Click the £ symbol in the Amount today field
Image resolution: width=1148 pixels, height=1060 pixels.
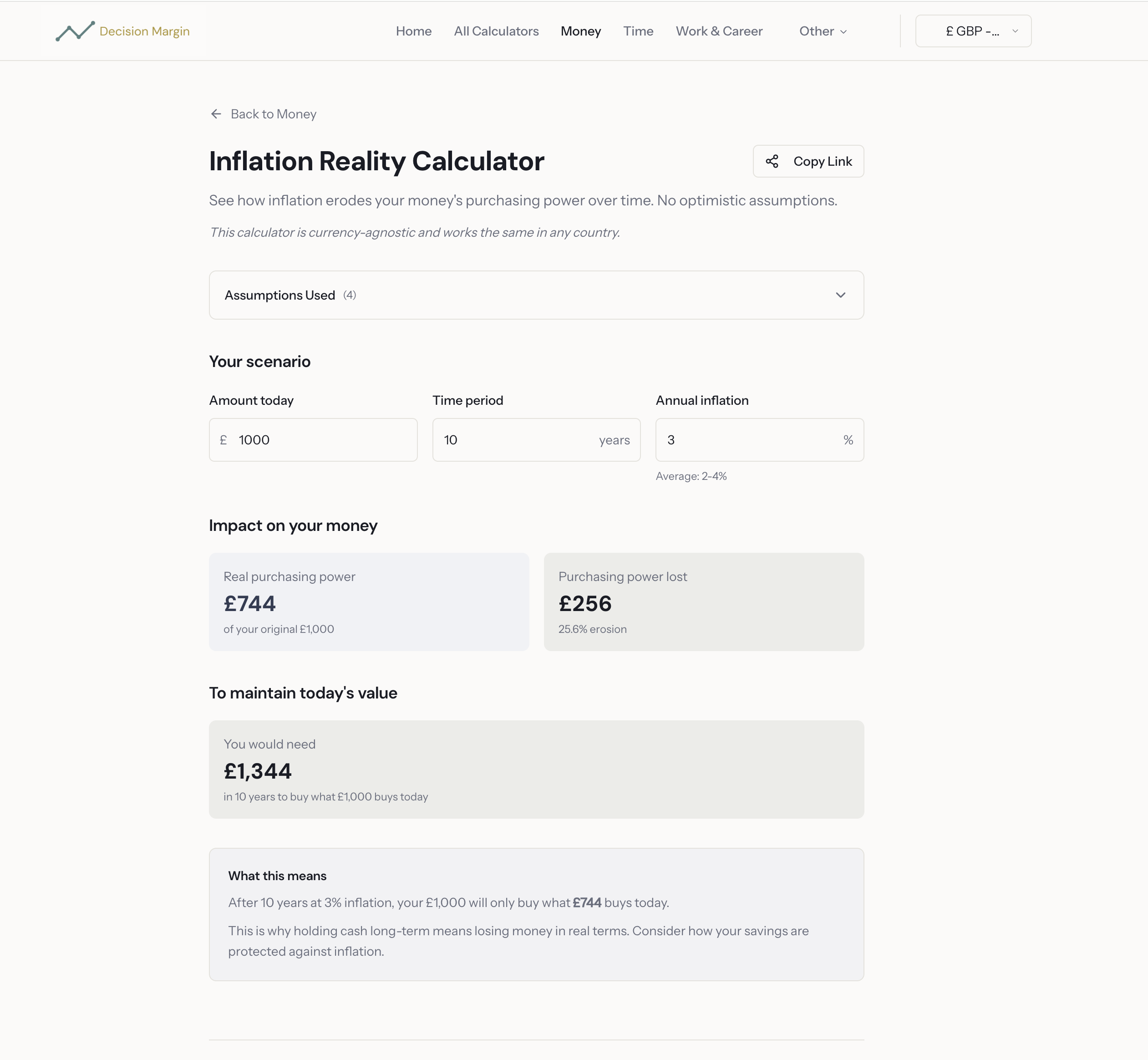pyautogui.click(x=224, y=439)
